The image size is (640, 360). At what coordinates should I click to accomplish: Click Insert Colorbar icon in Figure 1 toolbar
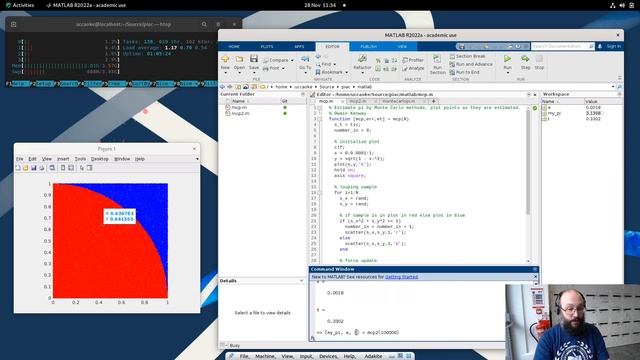tap(63, 168)
